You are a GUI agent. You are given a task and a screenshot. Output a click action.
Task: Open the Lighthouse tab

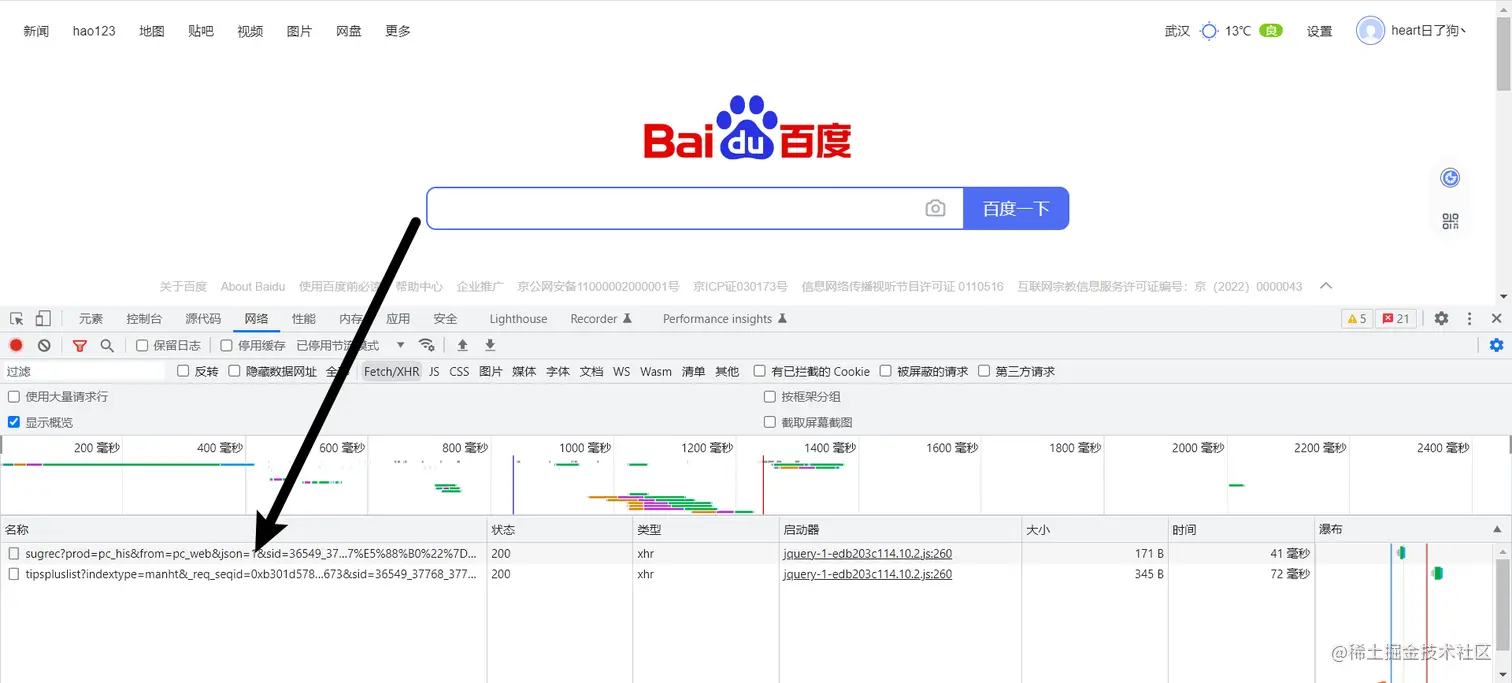coord(518,319)
